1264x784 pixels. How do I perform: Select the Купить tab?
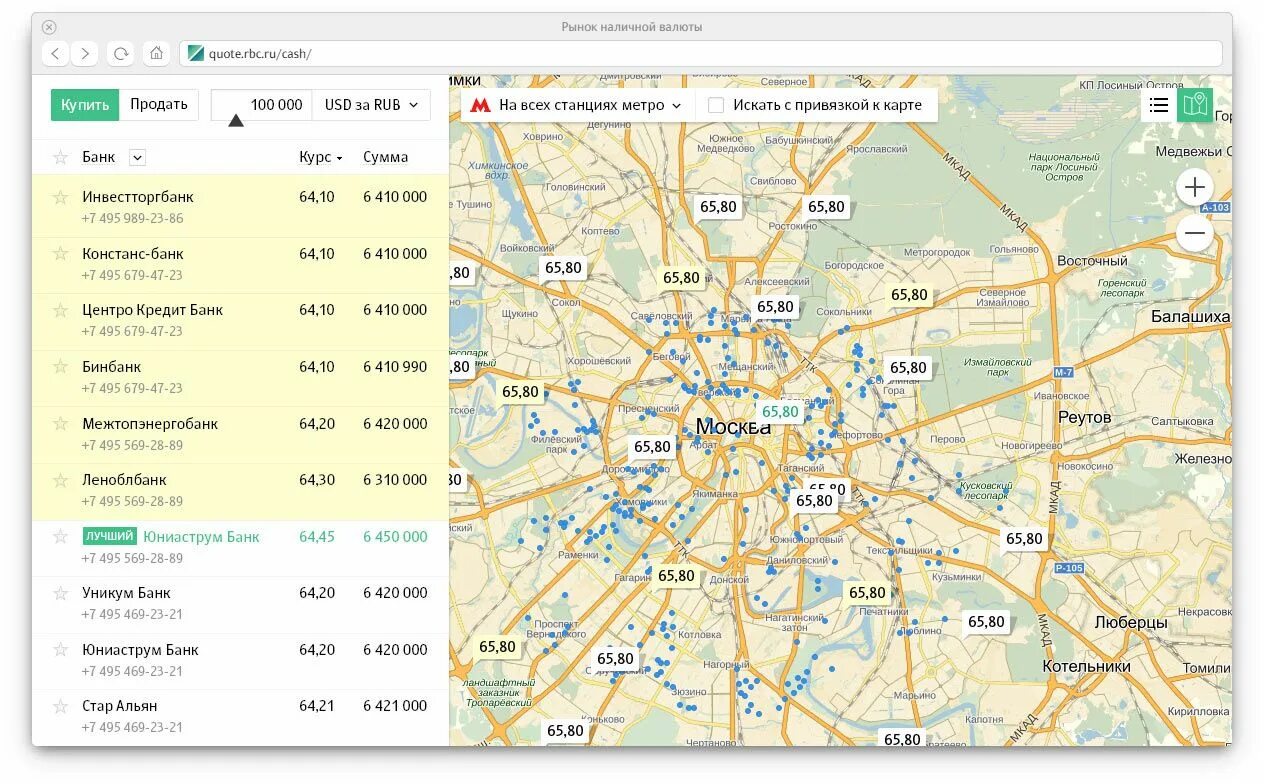point(85,105)
